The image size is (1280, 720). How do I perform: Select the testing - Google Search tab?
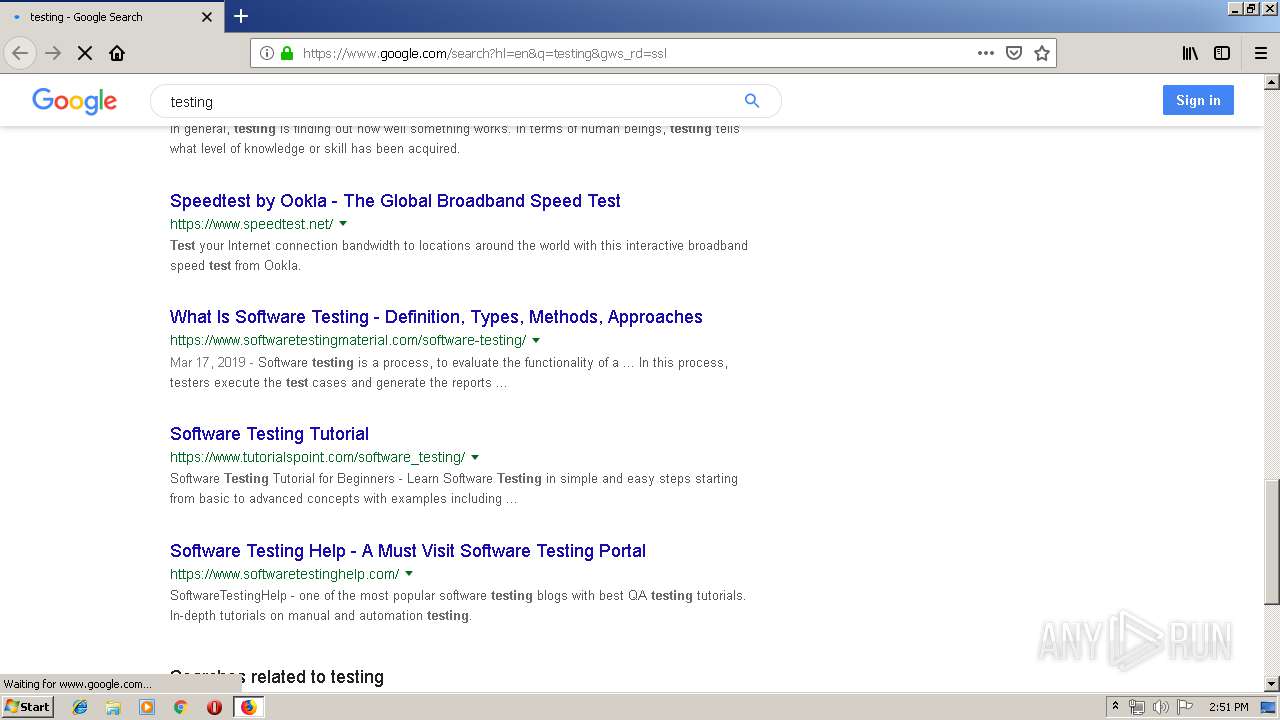111,16
